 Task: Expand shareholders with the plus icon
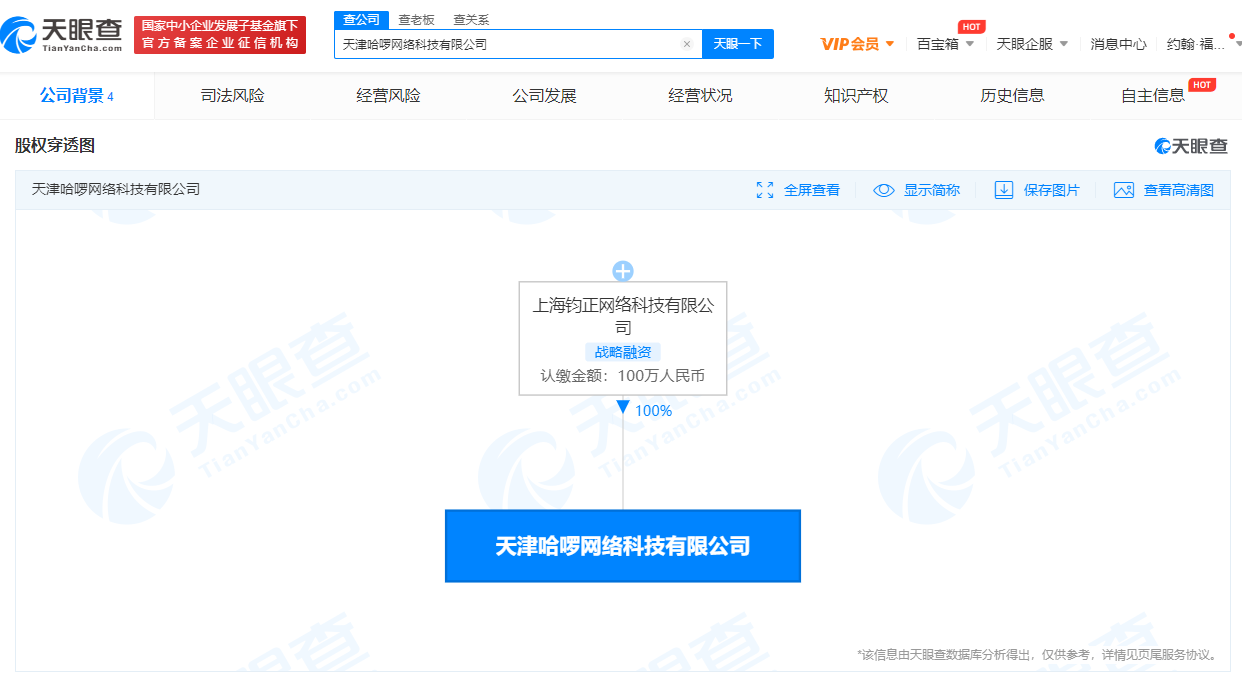pyautogui.click(x=623, y=271)
